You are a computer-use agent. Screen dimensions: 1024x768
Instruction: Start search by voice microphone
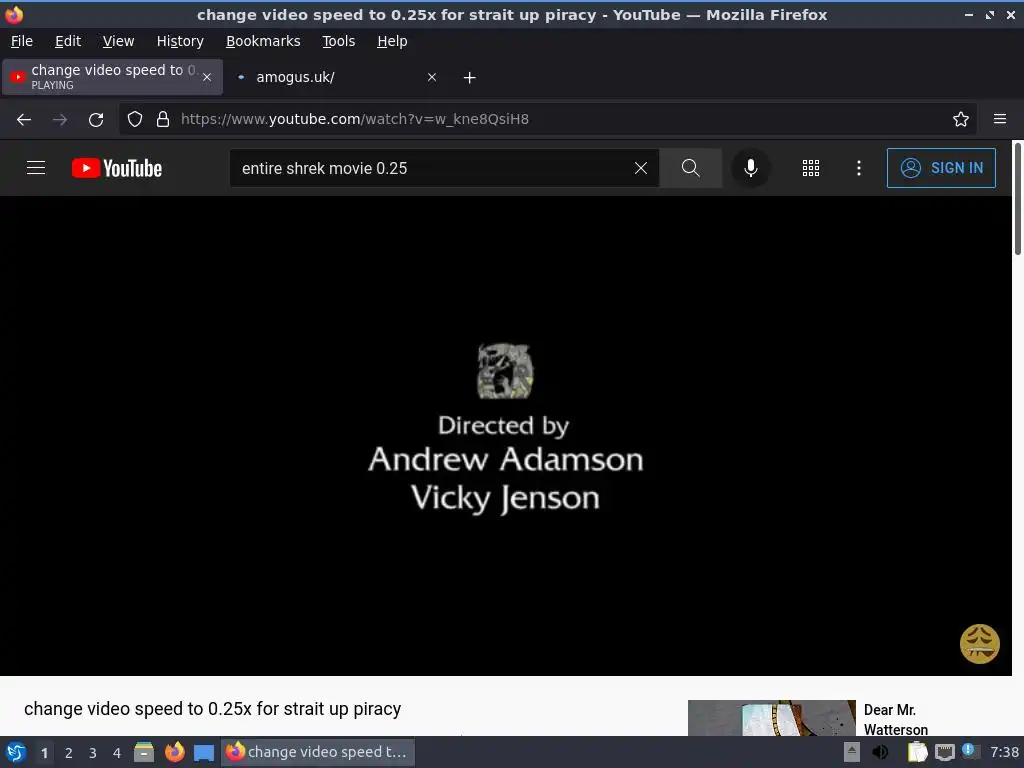tap(750, 168)
